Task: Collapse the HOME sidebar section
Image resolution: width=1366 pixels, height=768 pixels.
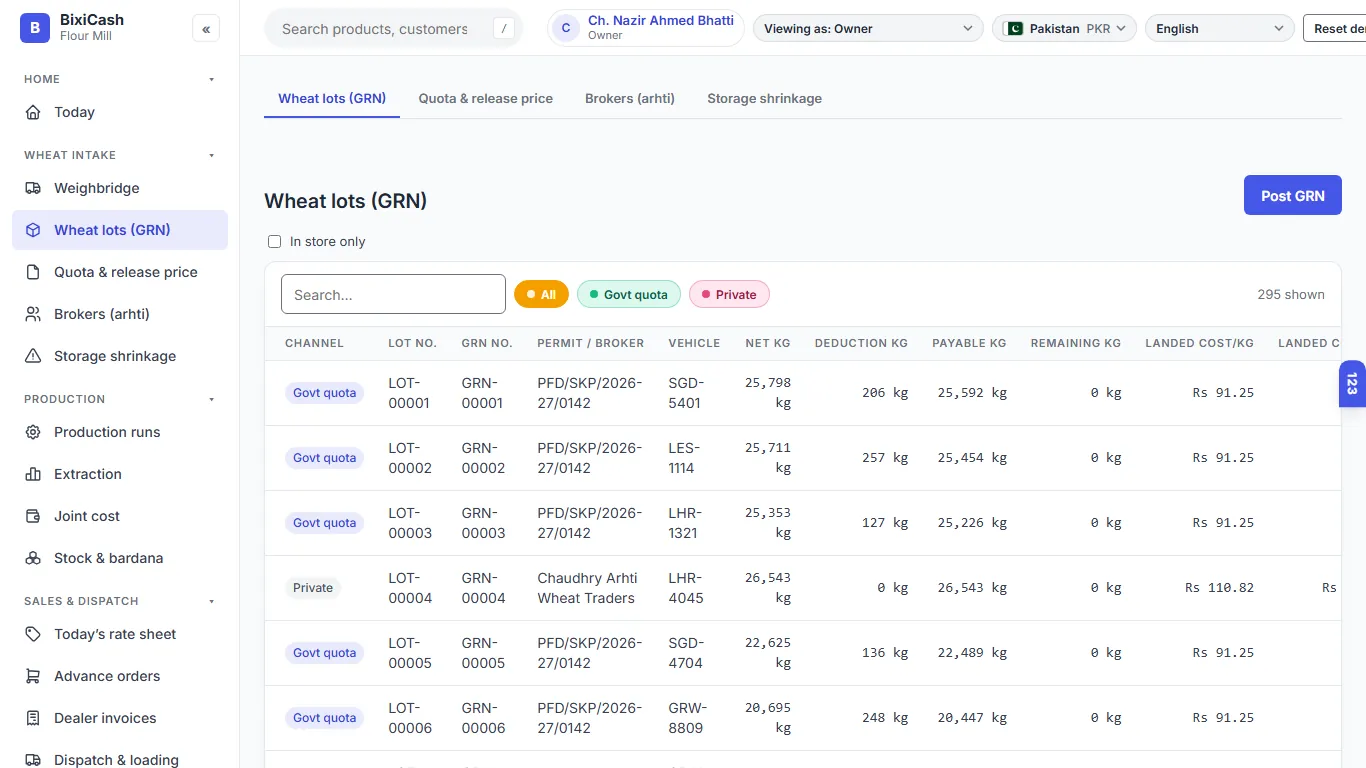Action: tap(211, 79)
